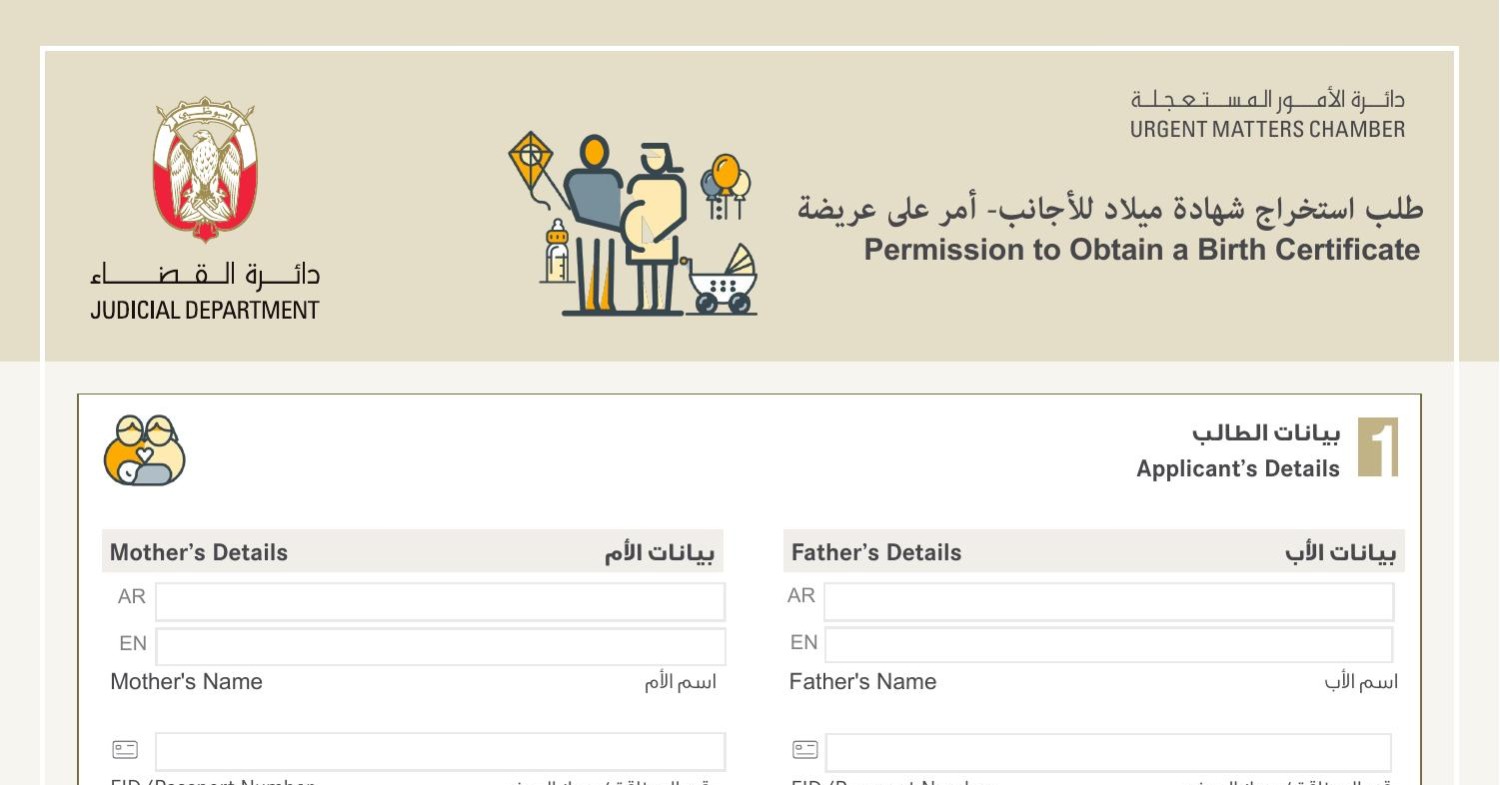Click the kite in the family illustration
This screenshot has width=1500, height=785.
(530, 157)
